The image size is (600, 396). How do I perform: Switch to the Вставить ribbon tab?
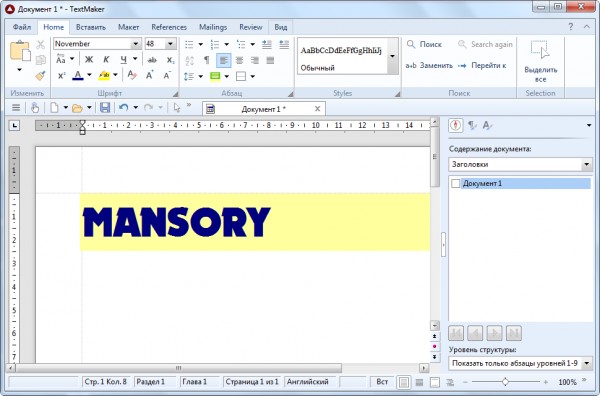click(91, 27)
